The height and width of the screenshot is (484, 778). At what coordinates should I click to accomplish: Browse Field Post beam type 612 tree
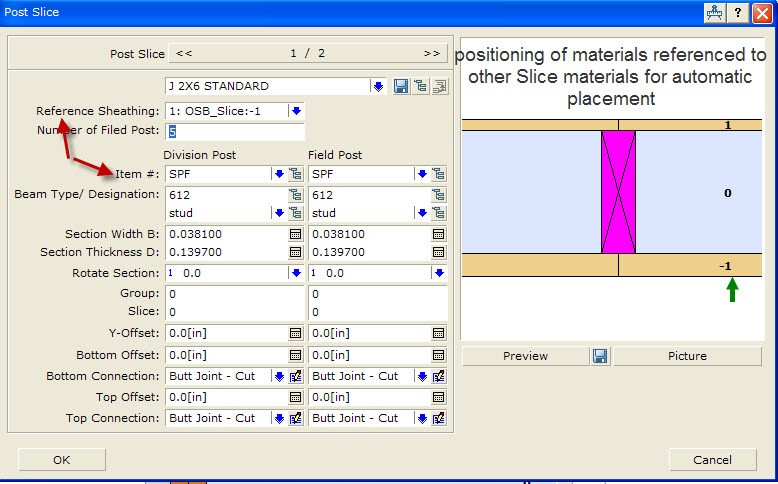point(439,195)
